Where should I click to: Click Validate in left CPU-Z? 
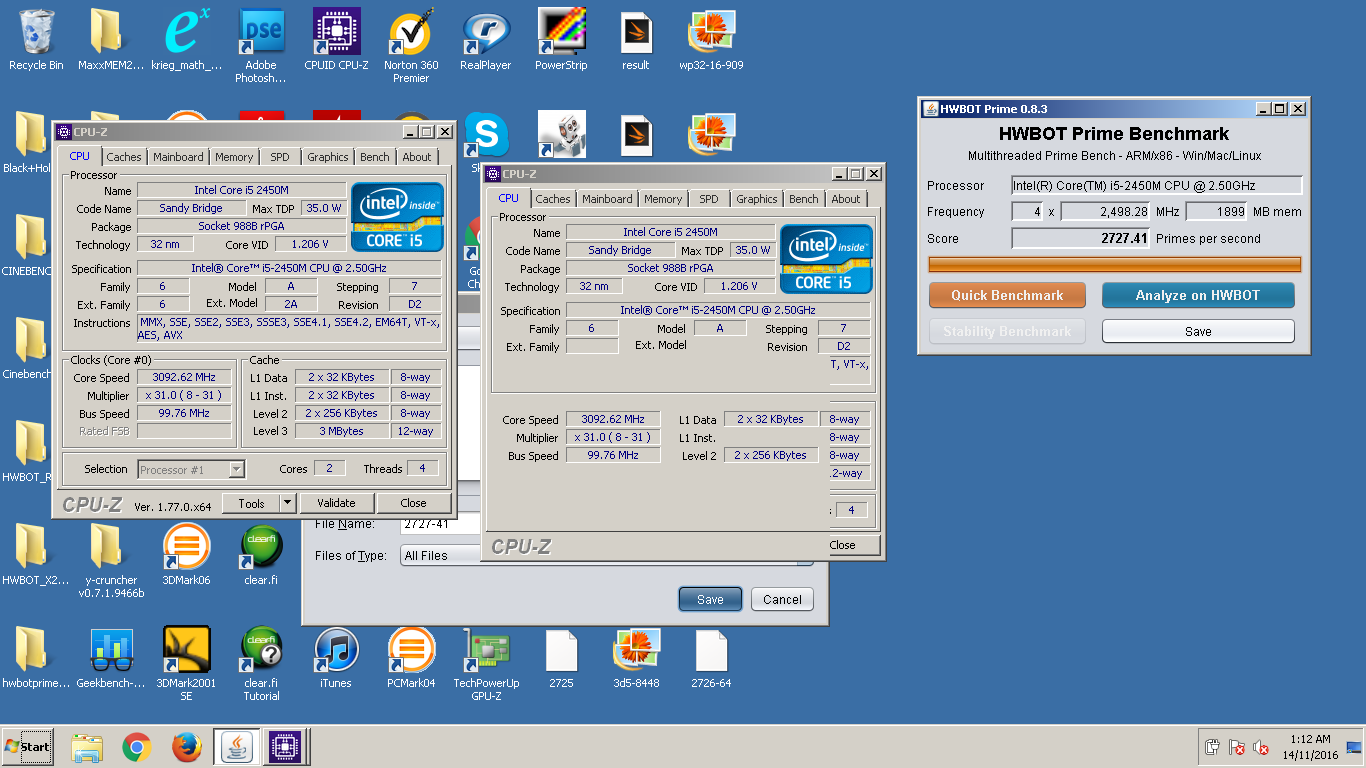pyautogui.click(x=336, y=503)
